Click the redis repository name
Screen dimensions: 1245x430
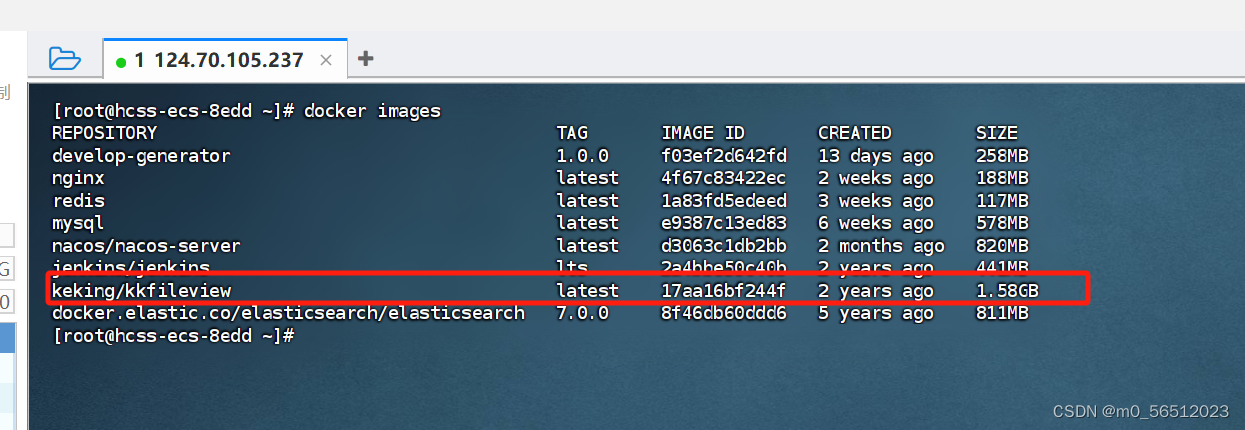(78, 201)
